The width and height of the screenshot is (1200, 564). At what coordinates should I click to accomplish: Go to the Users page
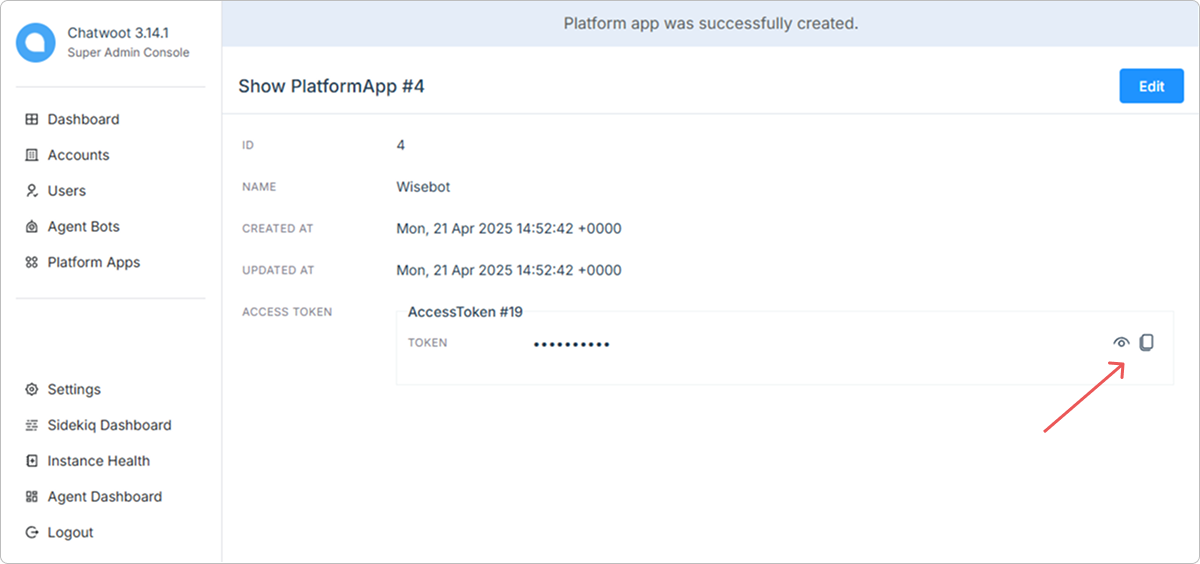point(67,191)
